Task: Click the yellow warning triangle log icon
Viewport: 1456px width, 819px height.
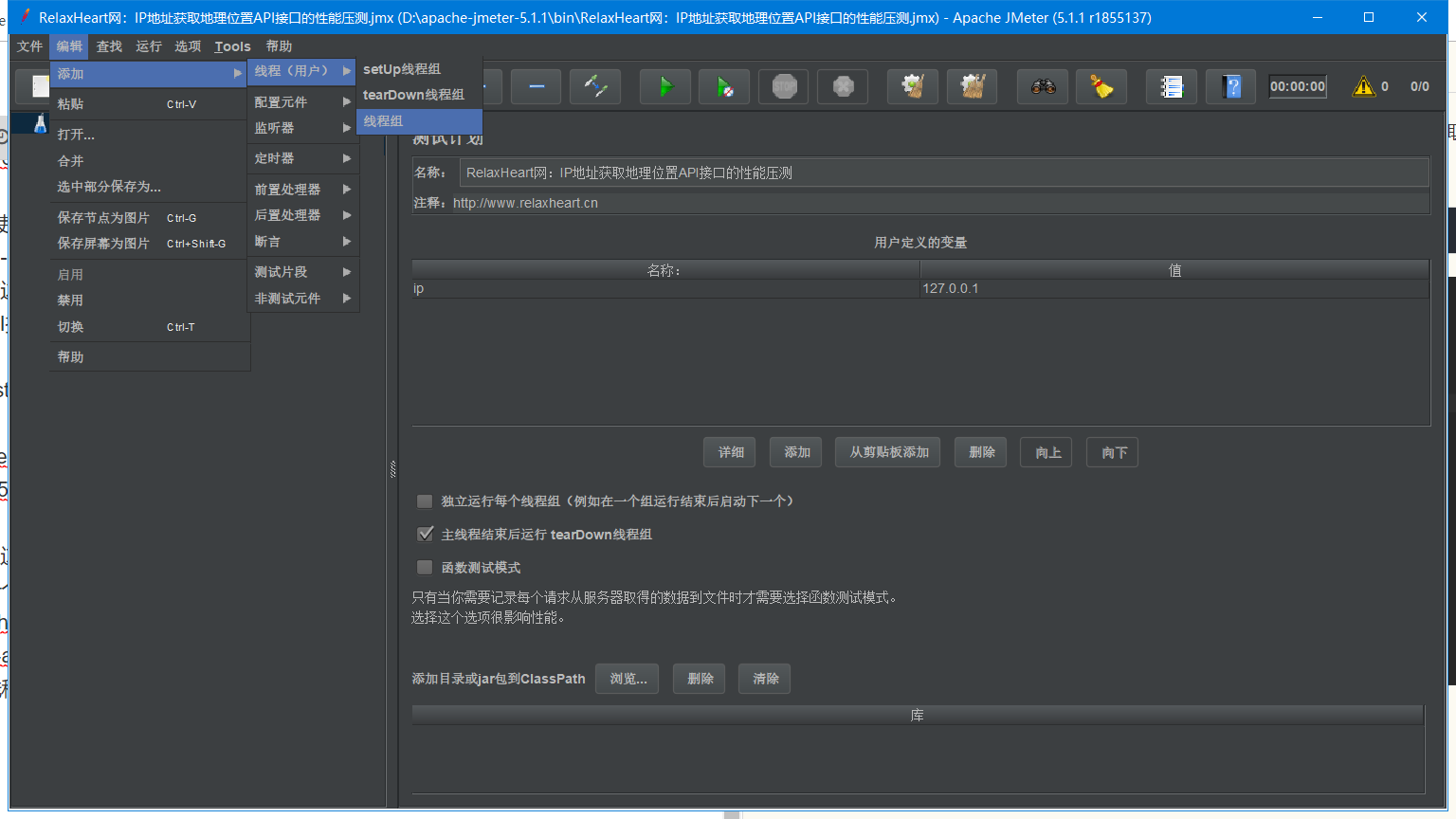Action: pos(1364,86)
